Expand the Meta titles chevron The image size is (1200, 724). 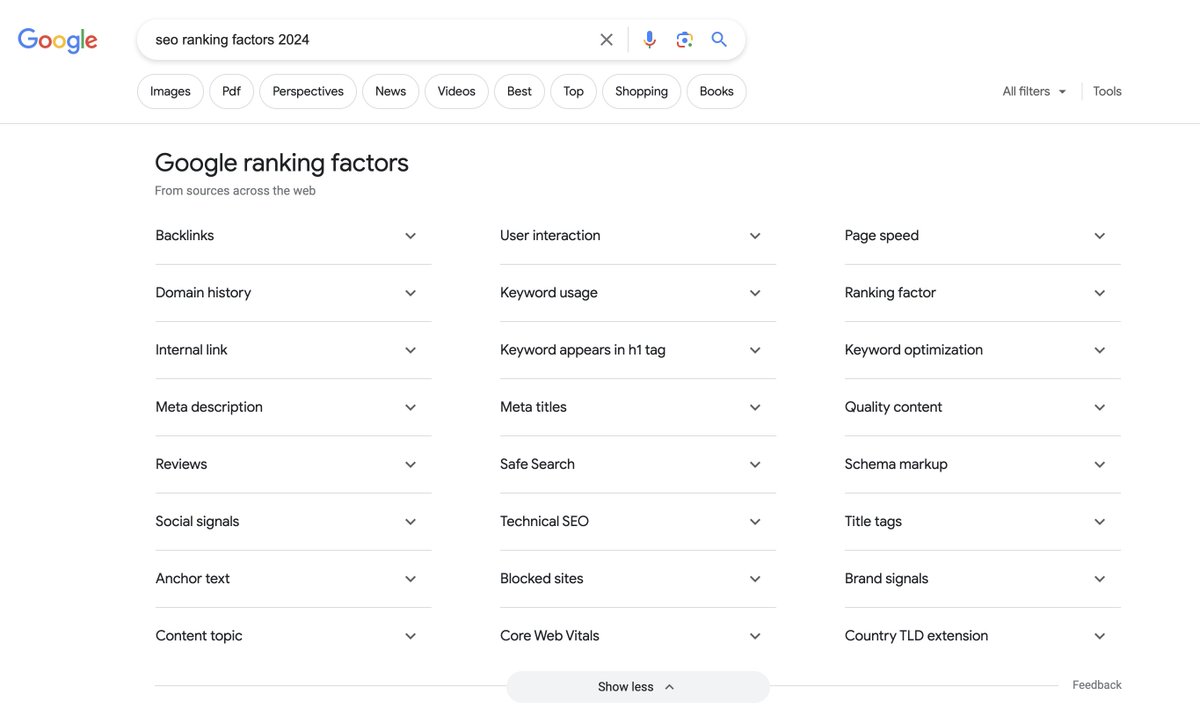[755, 407]
